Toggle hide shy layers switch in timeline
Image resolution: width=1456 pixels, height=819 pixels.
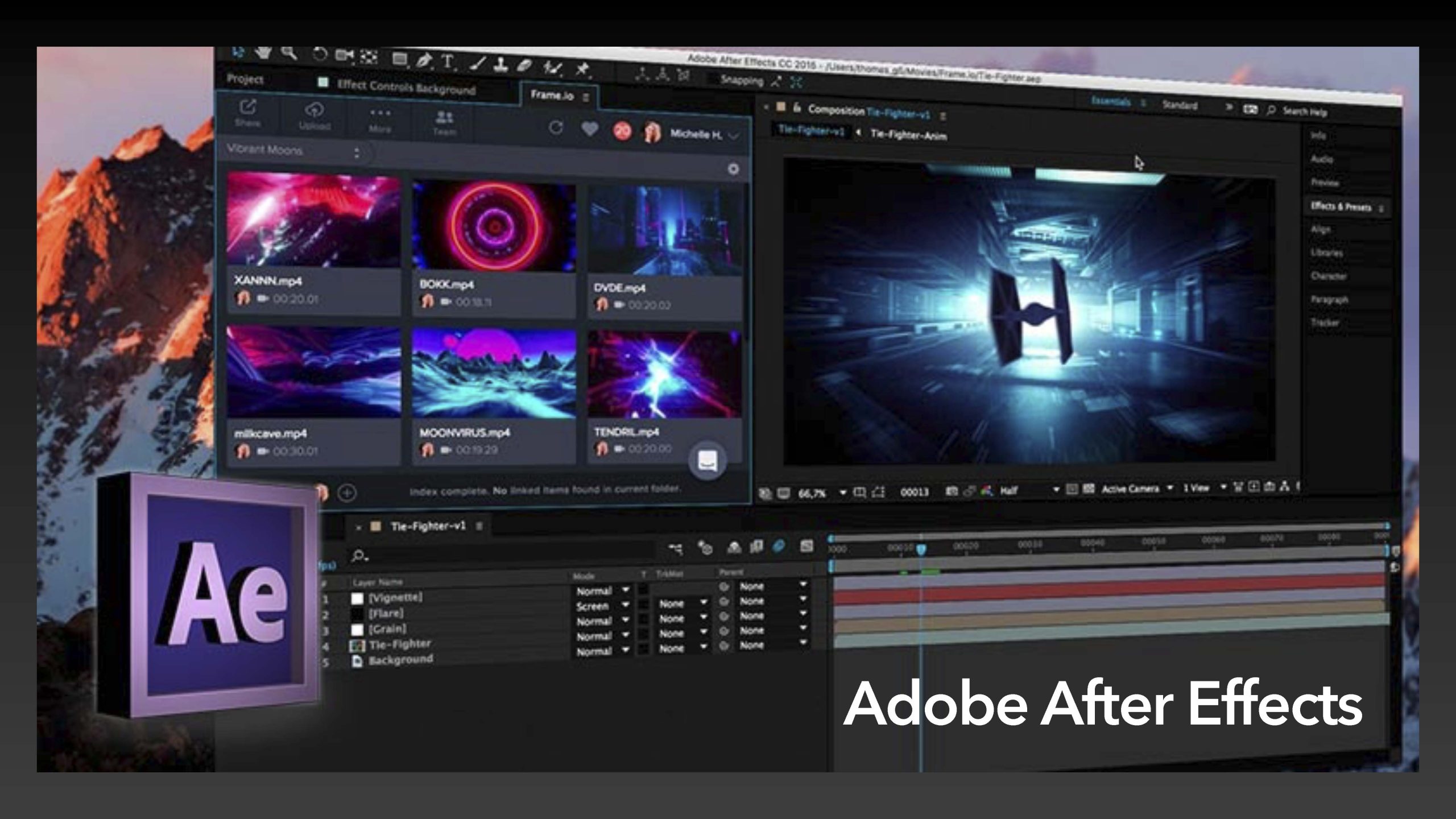[734, 547]
